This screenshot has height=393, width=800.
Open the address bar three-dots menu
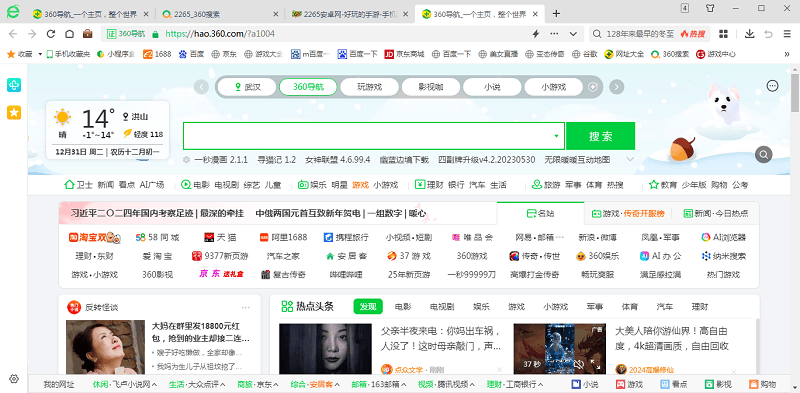coord(554,34)
